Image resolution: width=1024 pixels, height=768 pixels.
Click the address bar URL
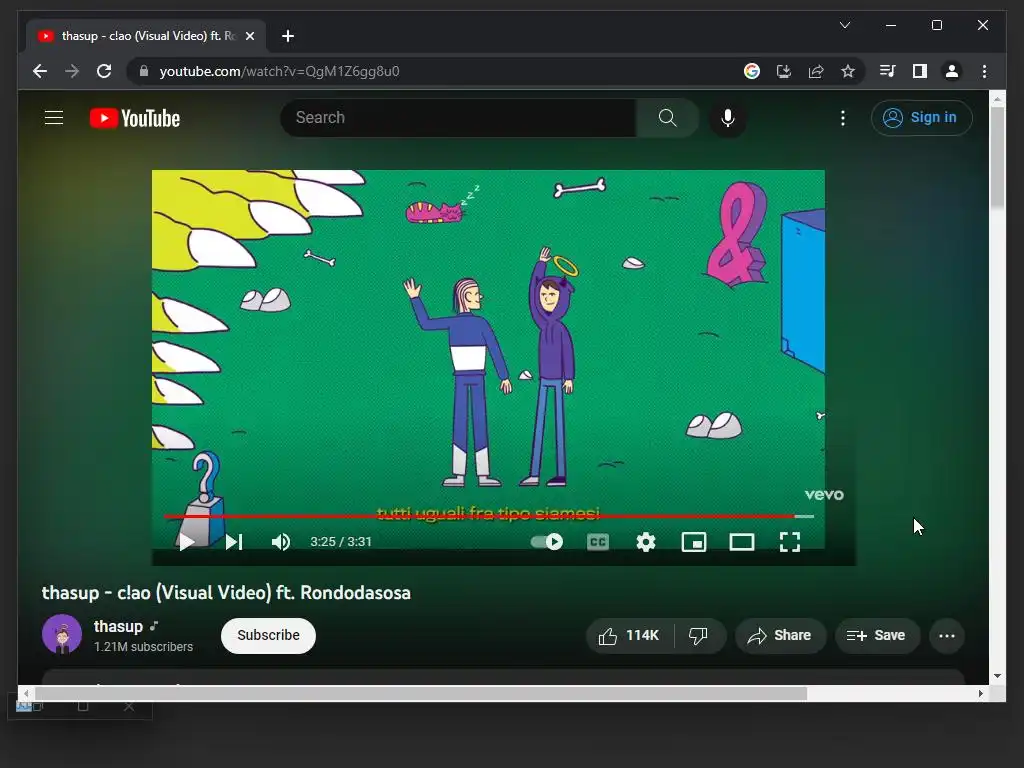tap(280, 71)
